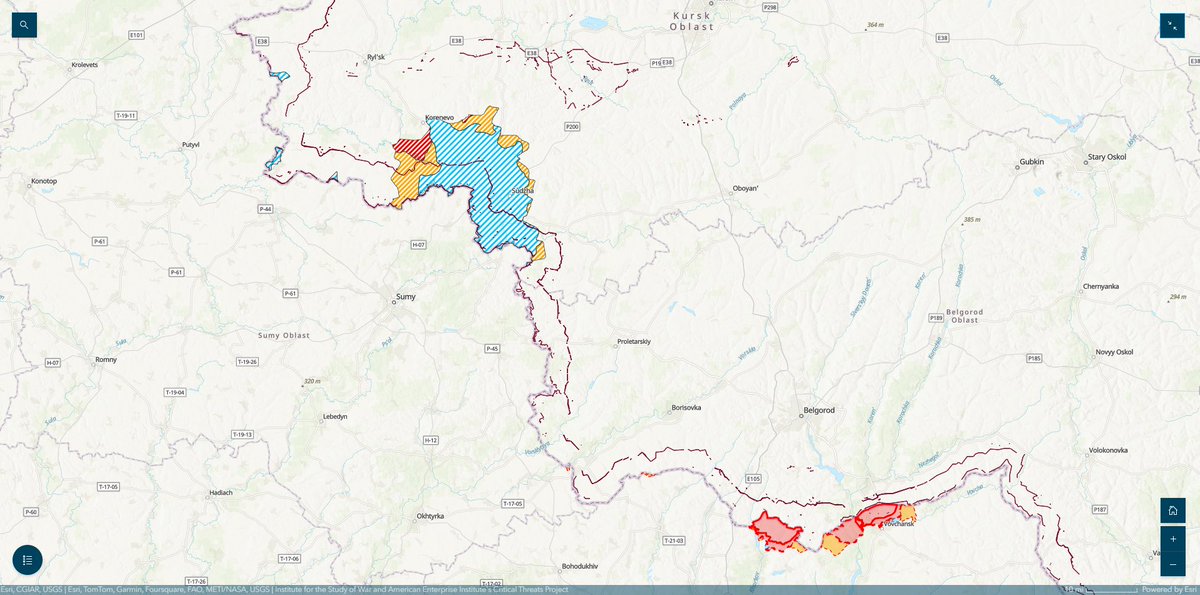Click the P-60 road shield
1200x595 pixels.
tap(31, 512)
